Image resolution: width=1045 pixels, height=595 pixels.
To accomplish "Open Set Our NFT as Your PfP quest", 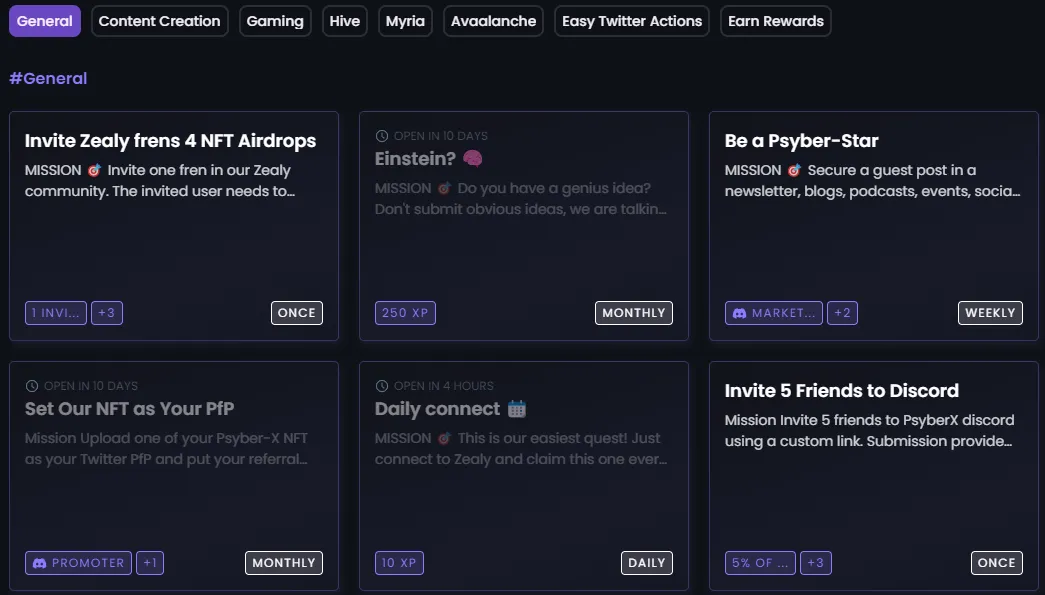I will point(129,408).
